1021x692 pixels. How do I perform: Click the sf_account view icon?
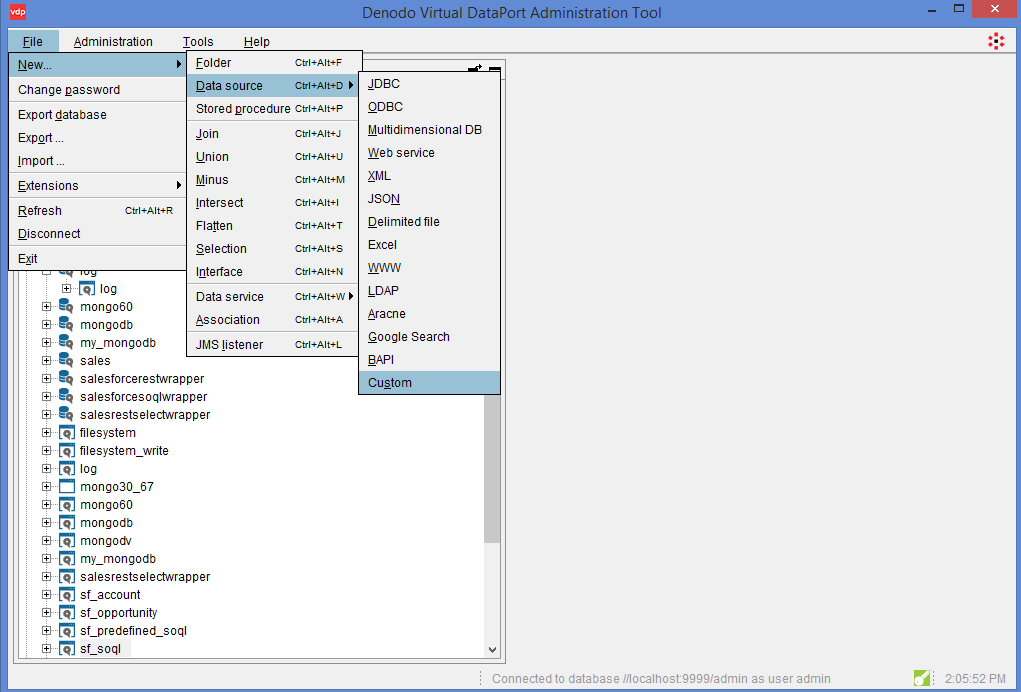[66, 594]
